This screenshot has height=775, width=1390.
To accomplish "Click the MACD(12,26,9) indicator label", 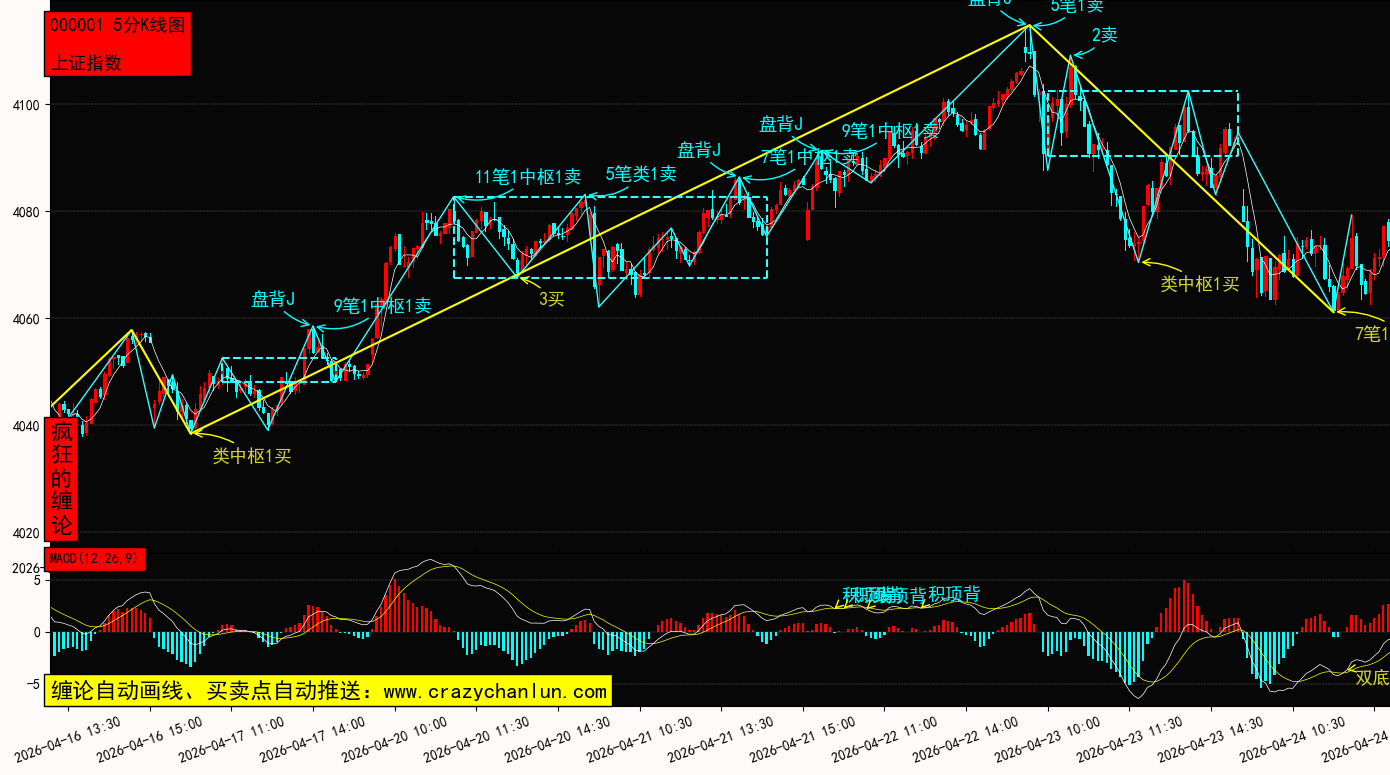I will click(95, 559).
